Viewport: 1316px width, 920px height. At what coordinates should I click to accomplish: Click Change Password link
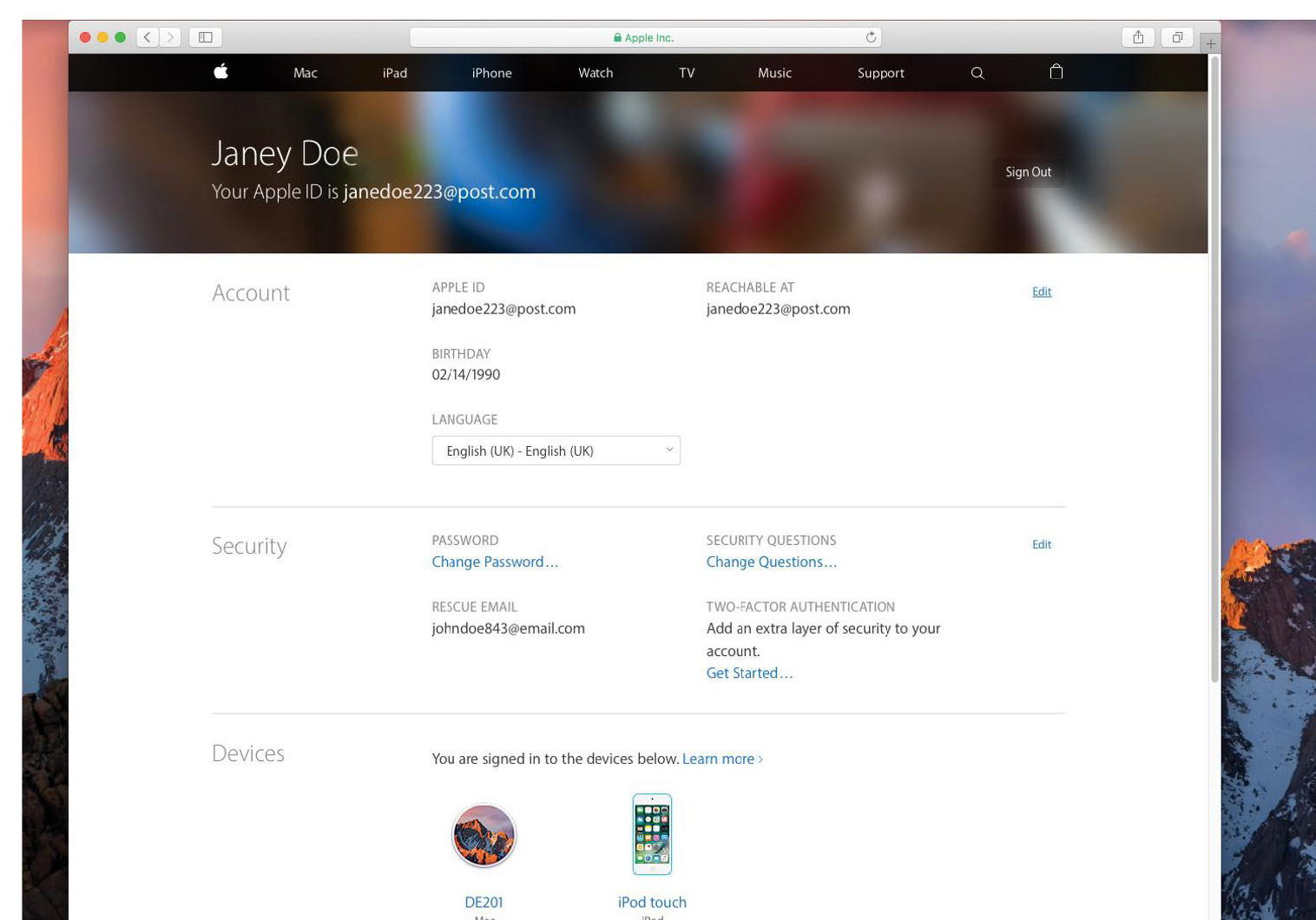(x=495, y=562)
